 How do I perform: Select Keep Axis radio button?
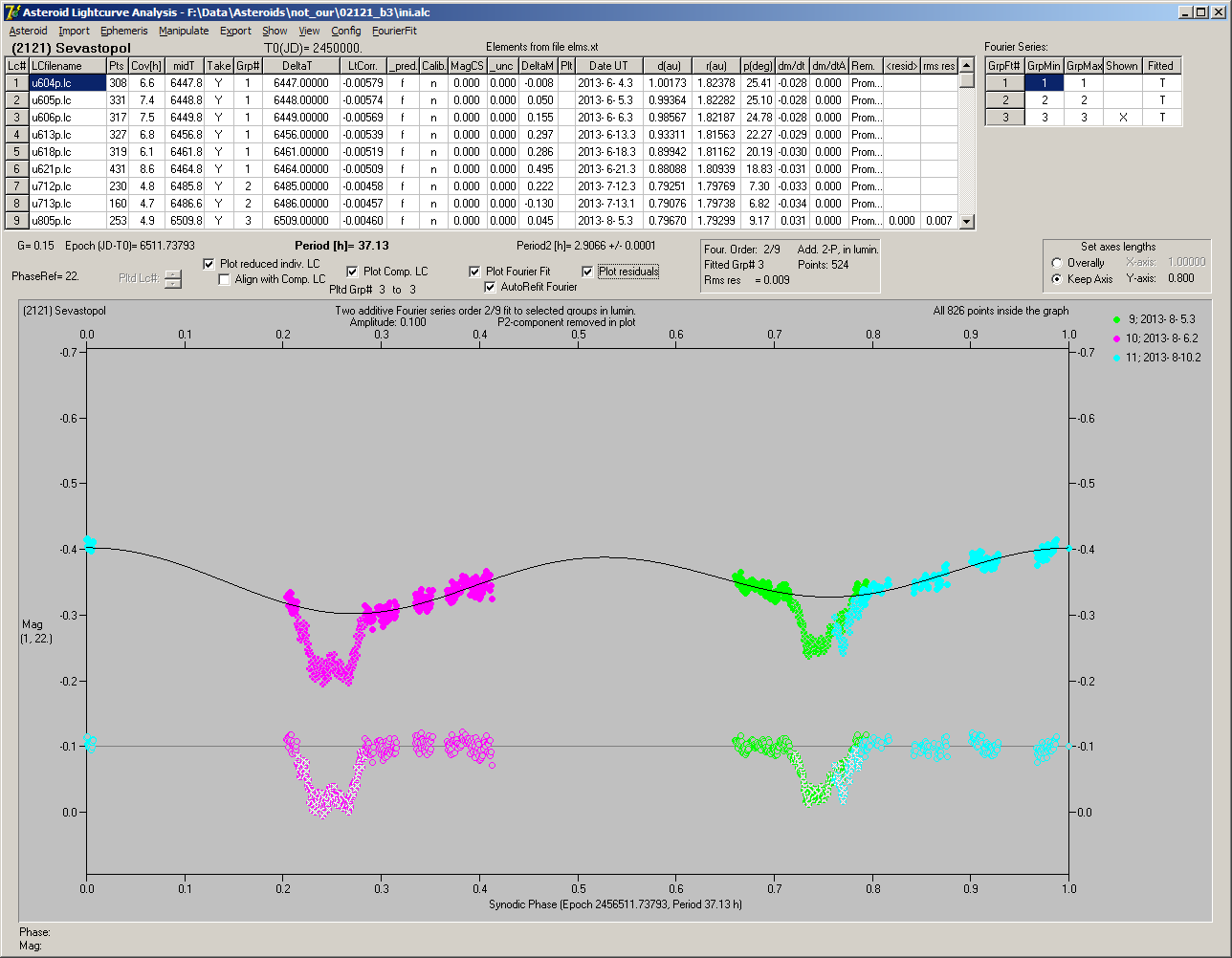click(1057, 279)
